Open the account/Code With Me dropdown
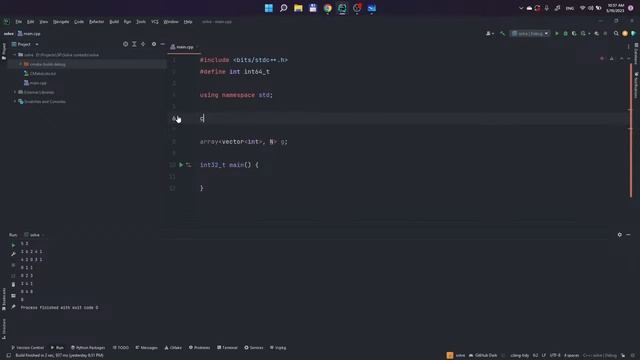640x360 pixels. click(x=490, y=33)
